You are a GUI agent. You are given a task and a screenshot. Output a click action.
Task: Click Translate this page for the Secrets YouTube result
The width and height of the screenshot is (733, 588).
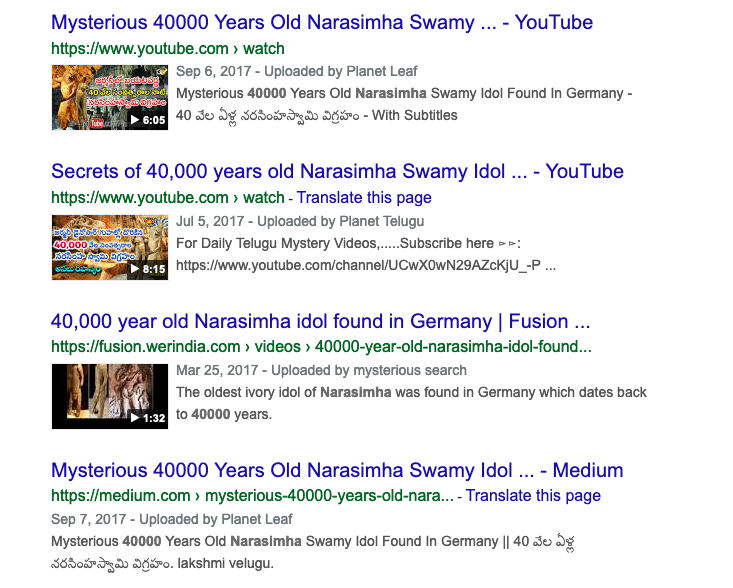point(364,198)
